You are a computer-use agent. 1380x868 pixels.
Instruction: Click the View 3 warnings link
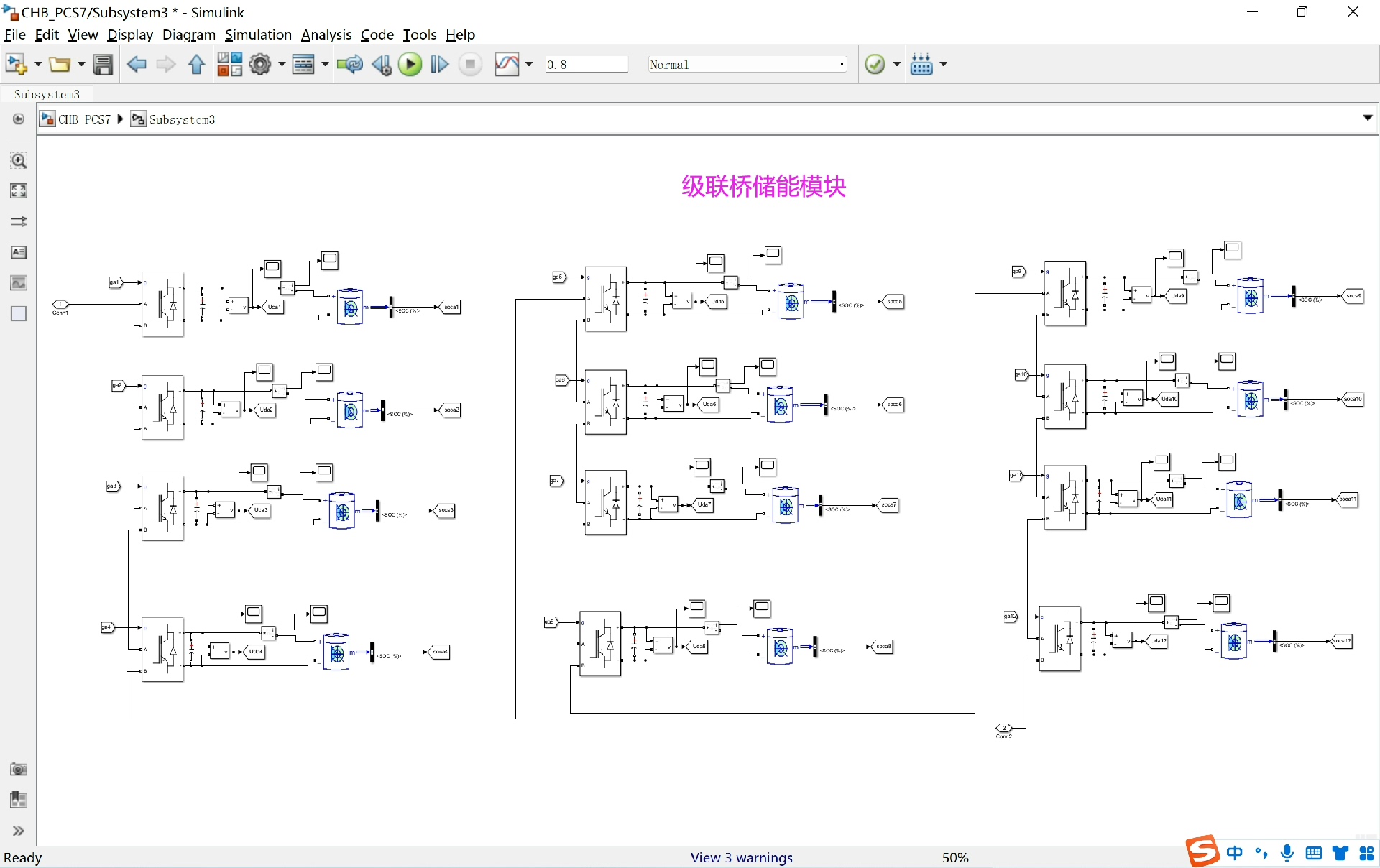tap(741, 857)
